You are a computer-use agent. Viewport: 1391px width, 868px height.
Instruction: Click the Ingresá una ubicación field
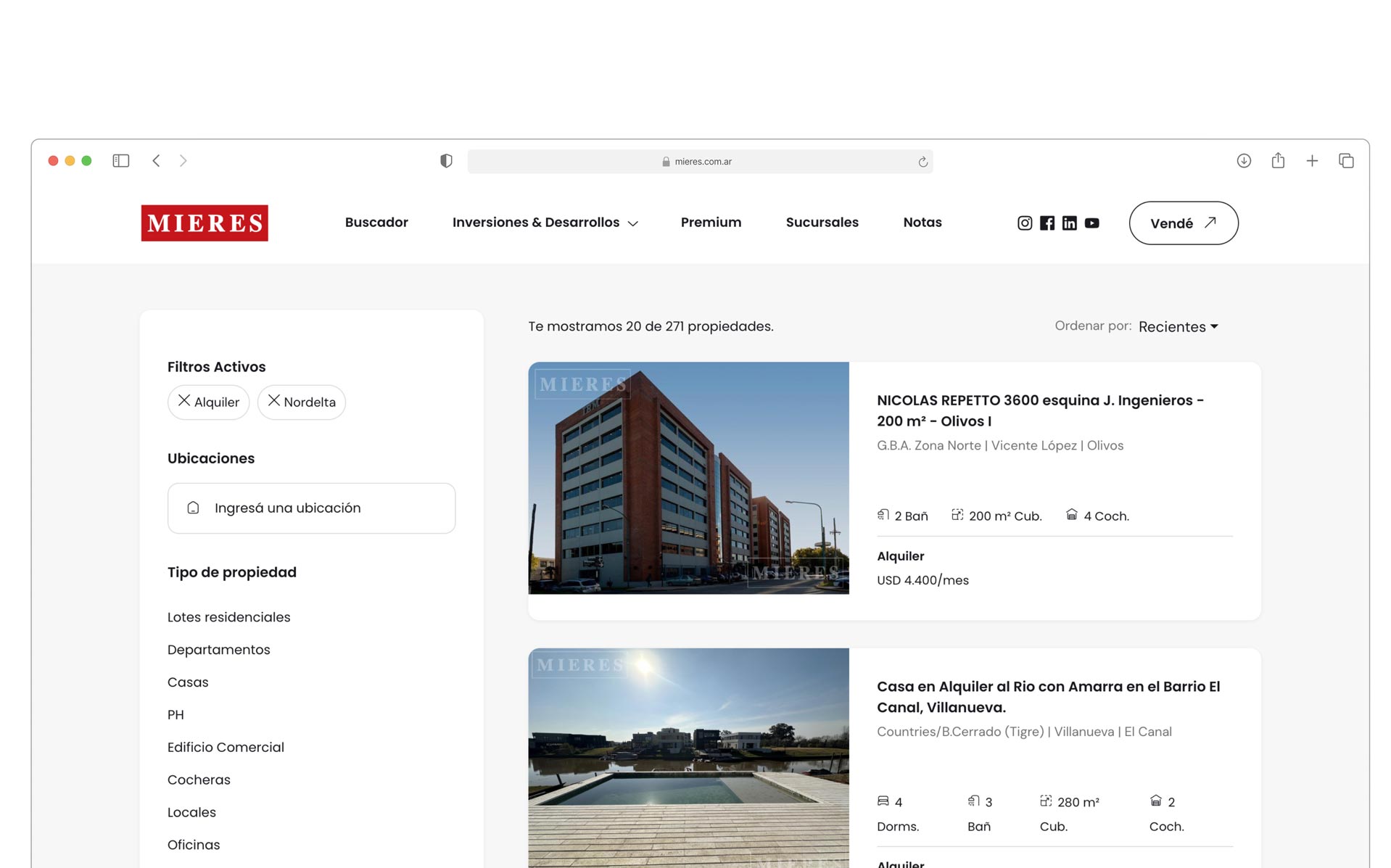[312, 508]
